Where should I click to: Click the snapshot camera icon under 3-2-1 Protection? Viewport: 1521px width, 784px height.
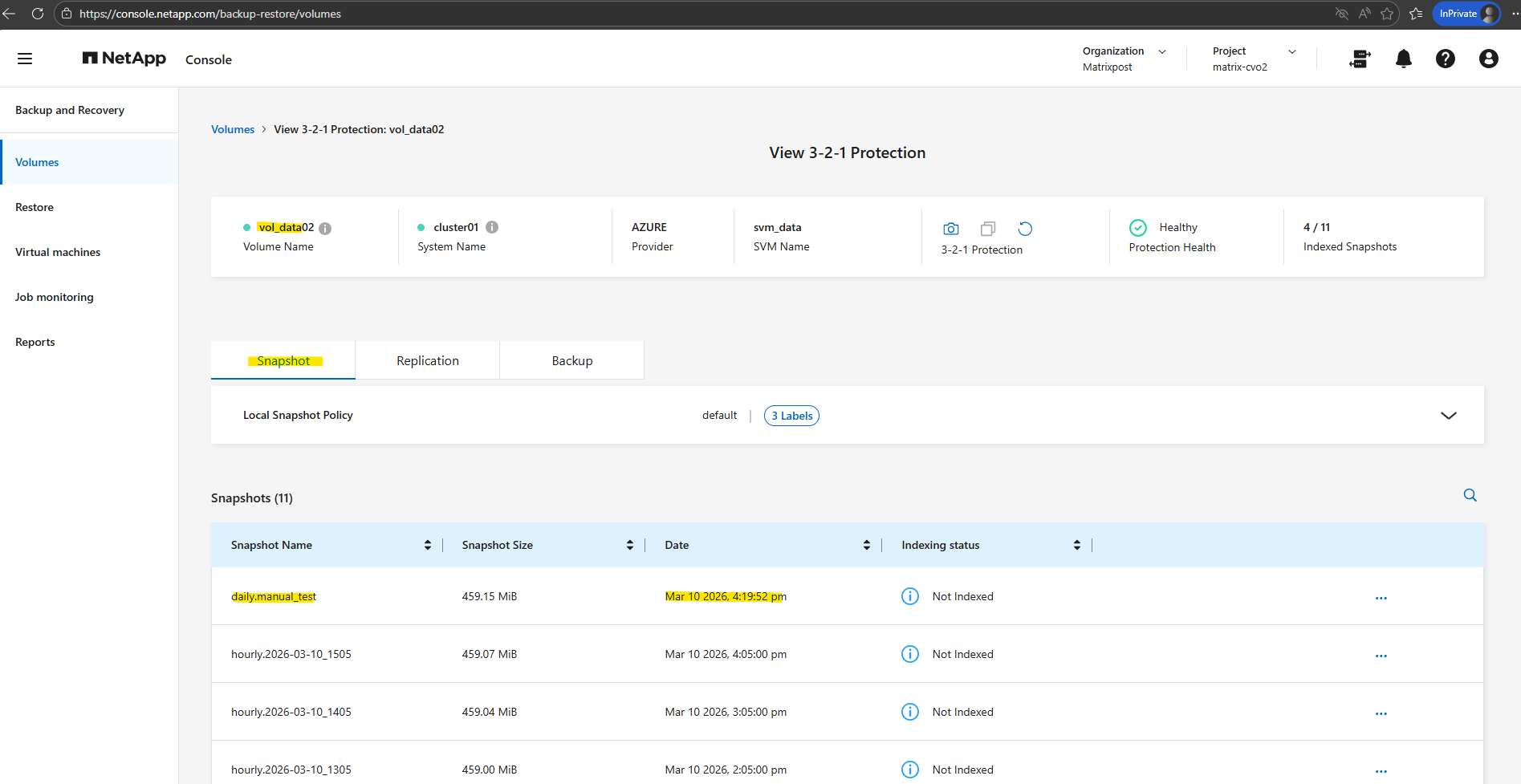pos(950,229)
